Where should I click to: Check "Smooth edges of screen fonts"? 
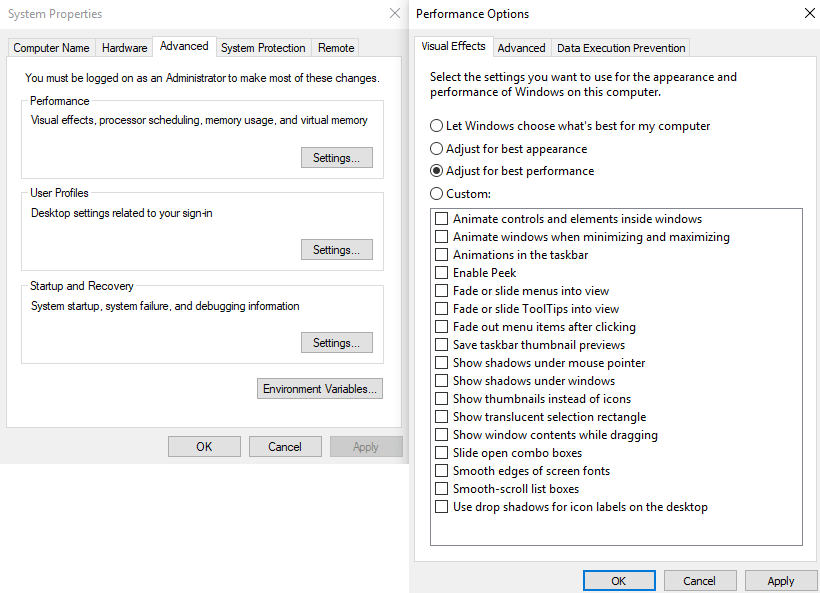[x=441, y=470]
